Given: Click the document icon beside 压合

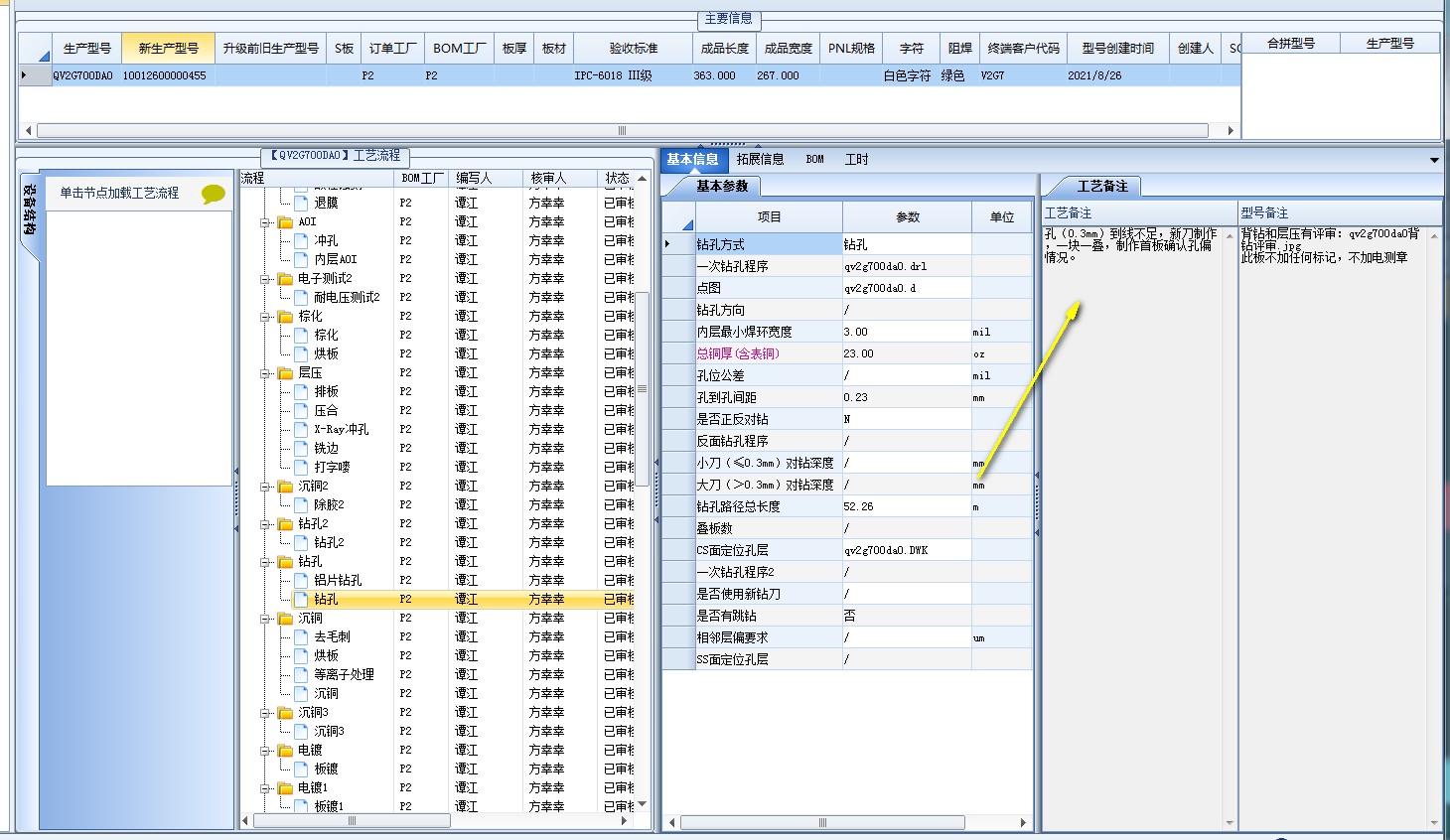Looking at the screenshot, I should tap(302, 410).
